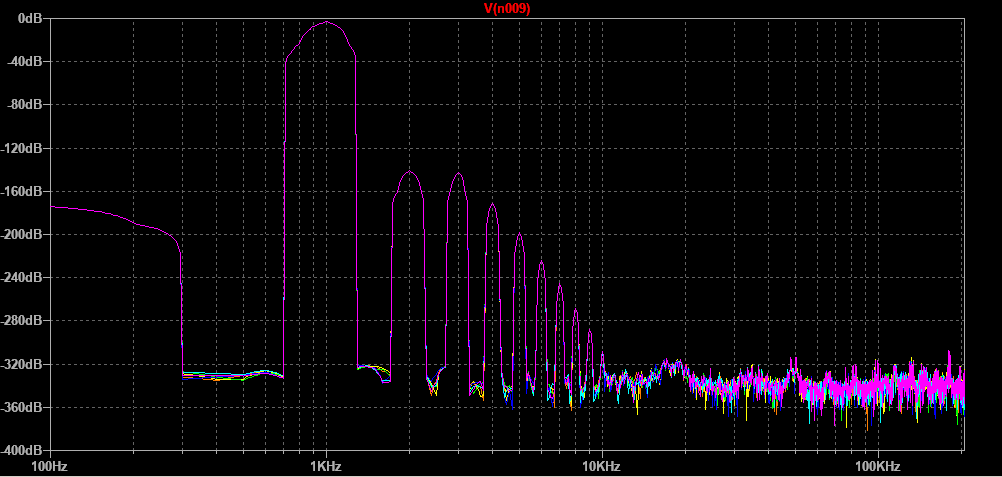
Task: Click the -200dB vertical axis label
Action: (x=23, y=235)
